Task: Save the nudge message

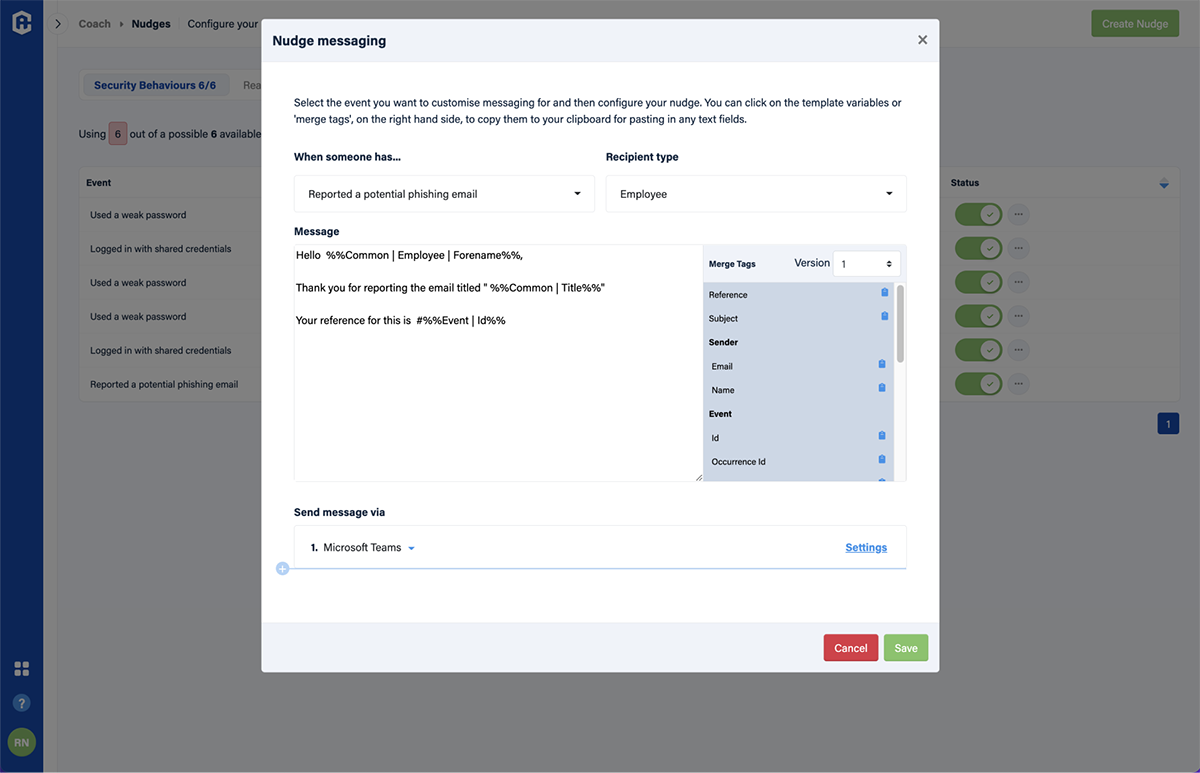Action: (906, 648)
